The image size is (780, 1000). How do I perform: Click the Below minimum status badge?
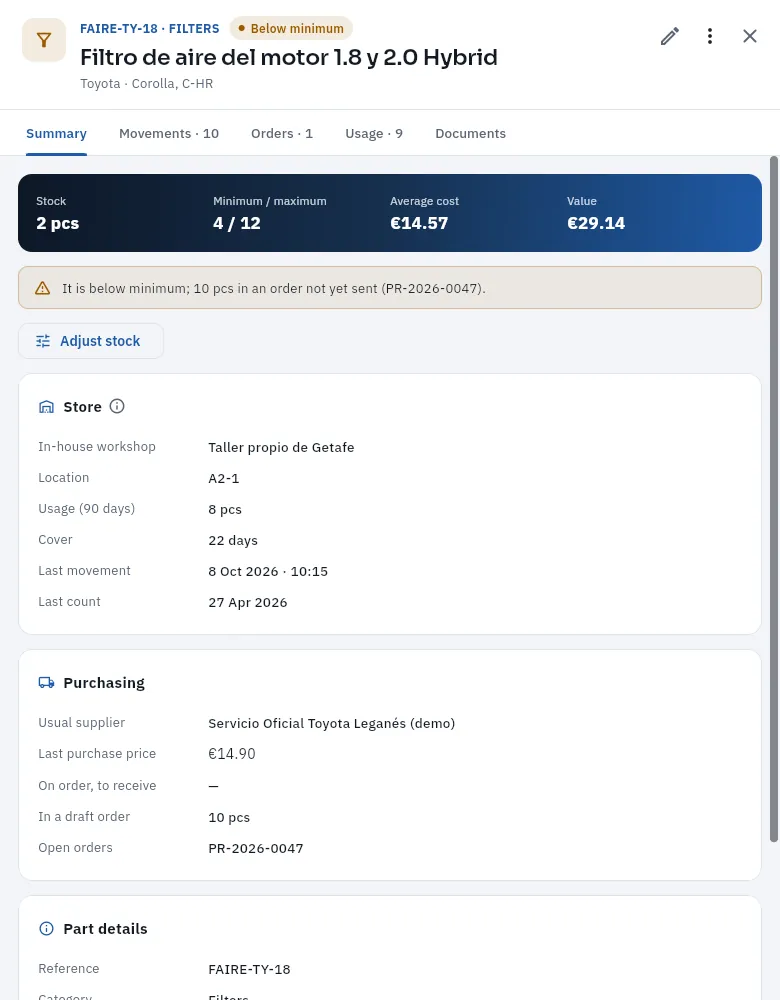point(291,29)
